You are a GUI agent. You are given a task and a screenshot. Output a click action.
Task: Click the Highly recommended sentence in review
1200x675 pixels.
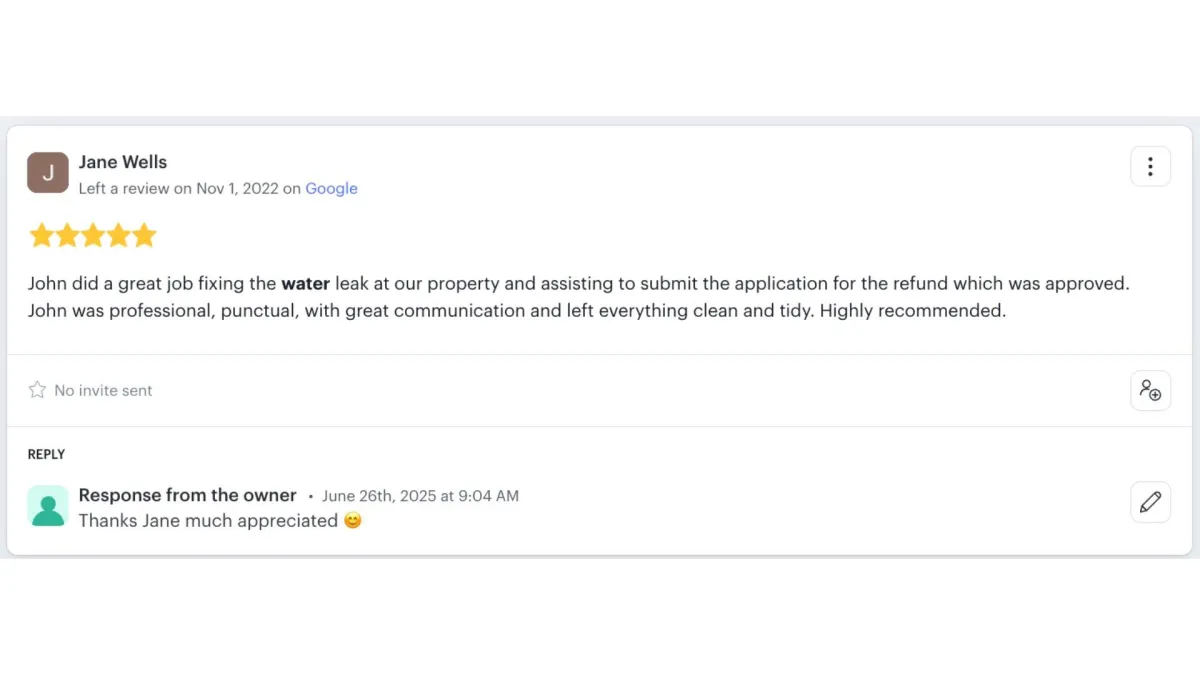tap(912, 310)
